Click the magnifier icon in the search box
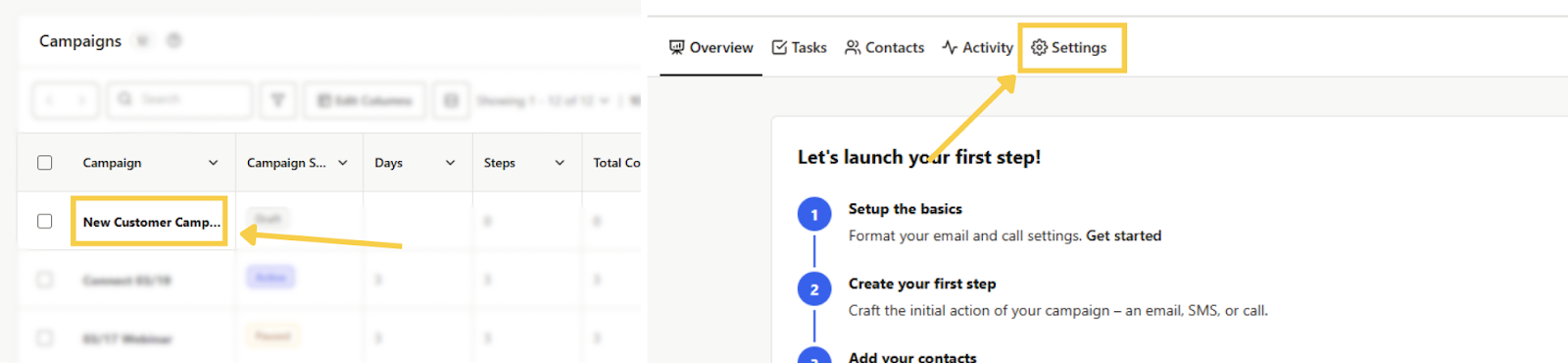This screenshot has height=363, width=1568. coord(125,99)
